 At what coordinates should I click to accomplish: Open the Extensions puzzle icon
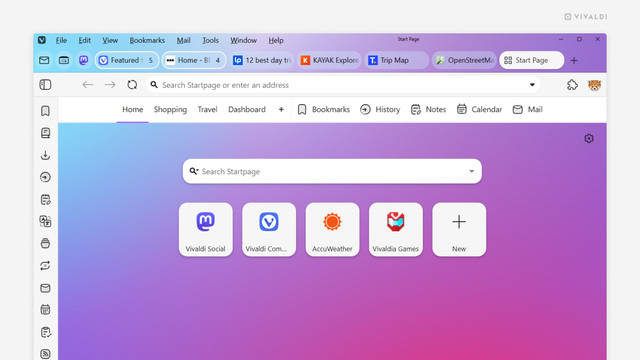tap(572, 85)
